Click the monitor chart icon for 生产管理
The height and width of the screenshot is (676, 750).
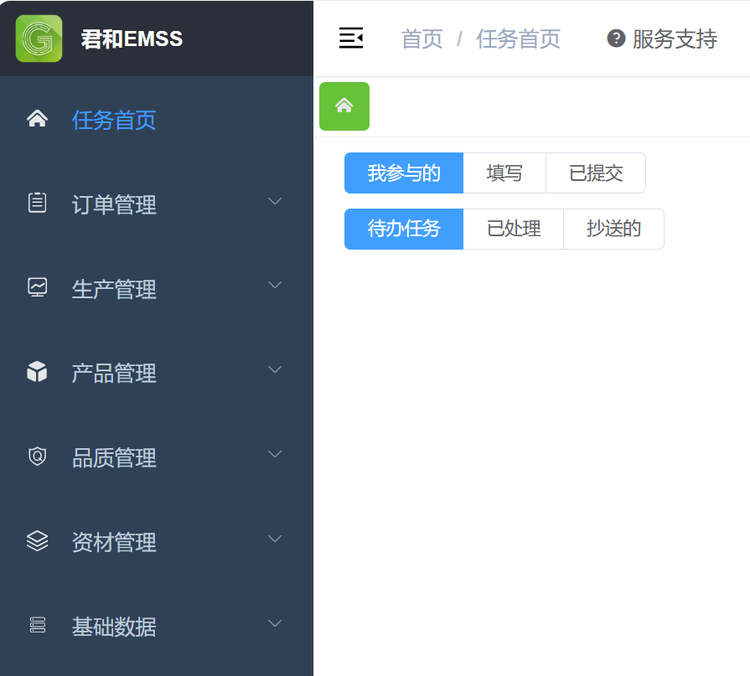37,288
